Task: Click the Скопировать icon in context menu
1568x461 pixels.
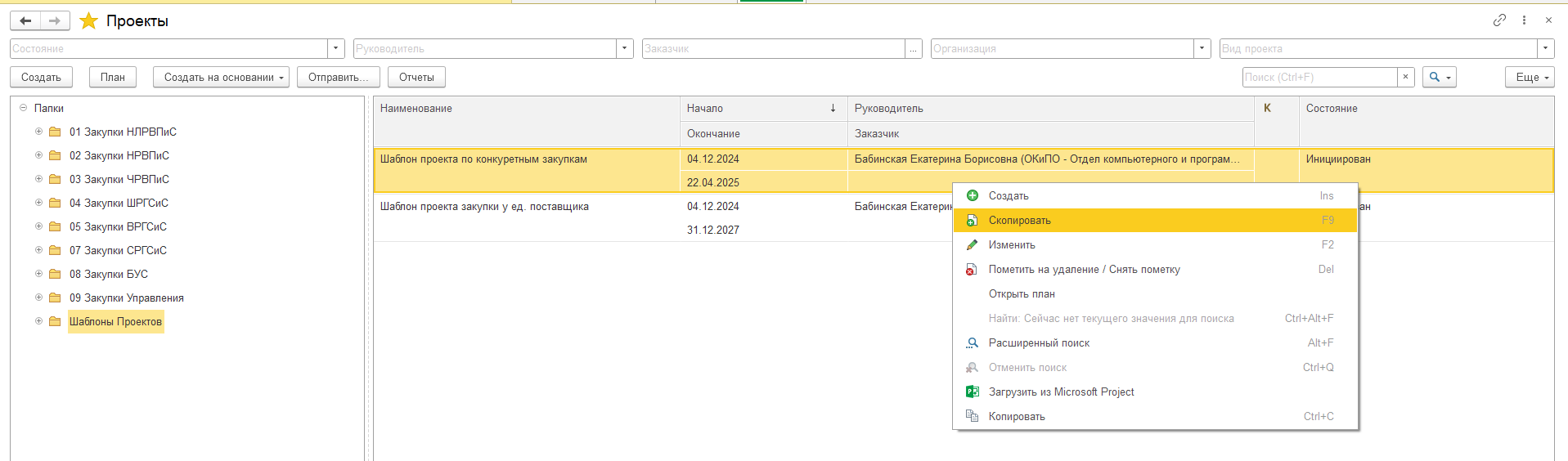Action: [x=973, y=220]
